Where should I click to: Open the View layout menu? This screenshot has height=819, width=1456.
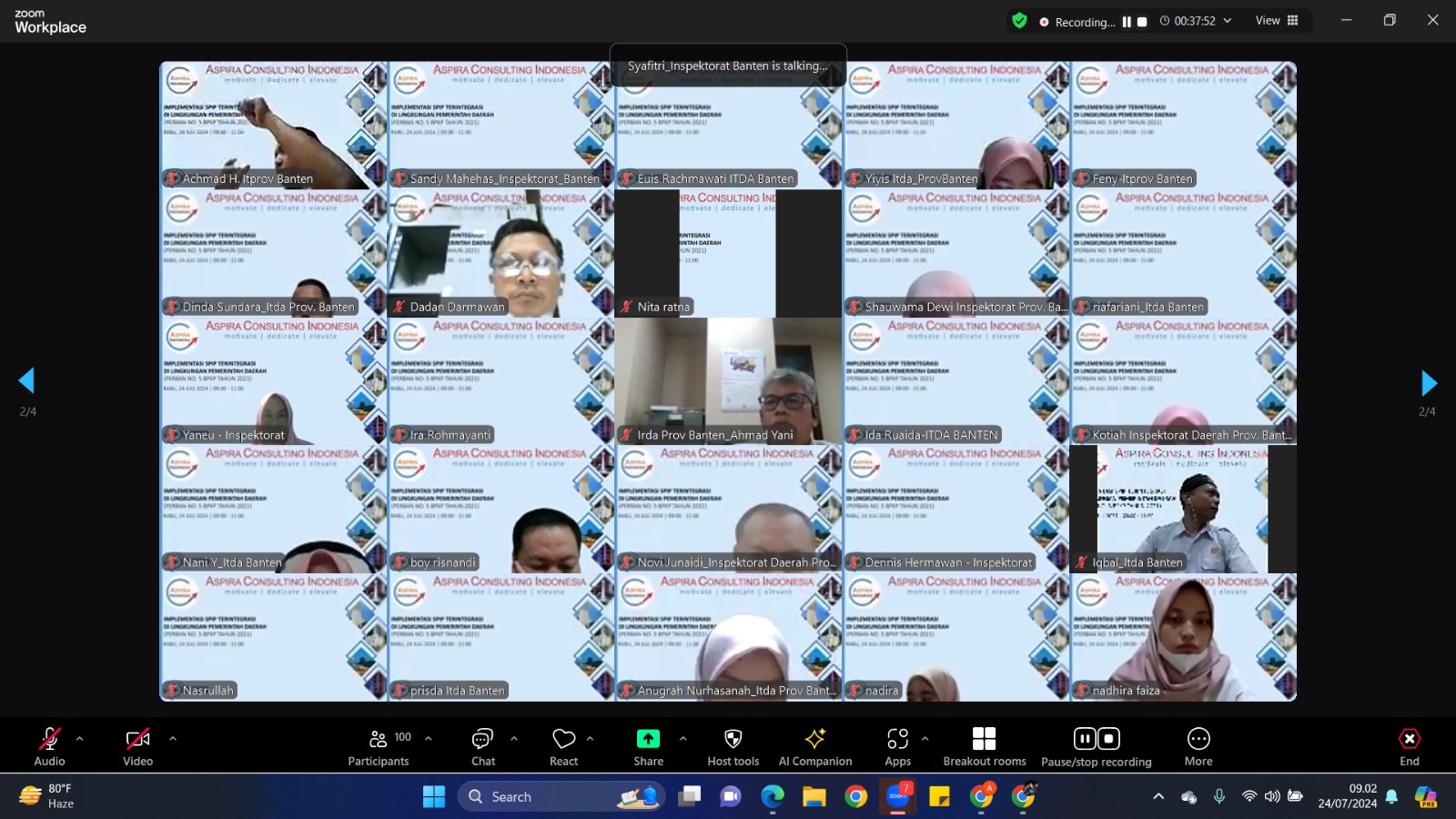coord(1277,21)
